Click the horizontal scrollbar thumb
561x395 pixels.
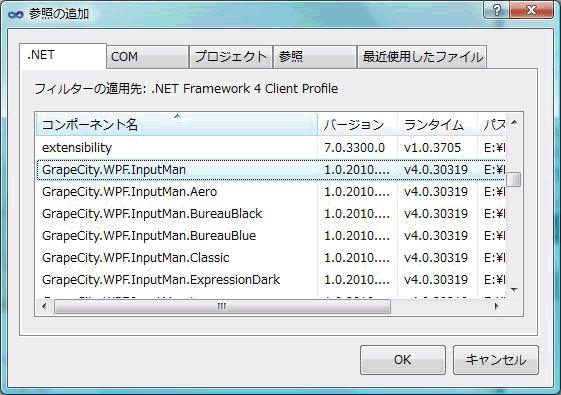tap(222, 306)
